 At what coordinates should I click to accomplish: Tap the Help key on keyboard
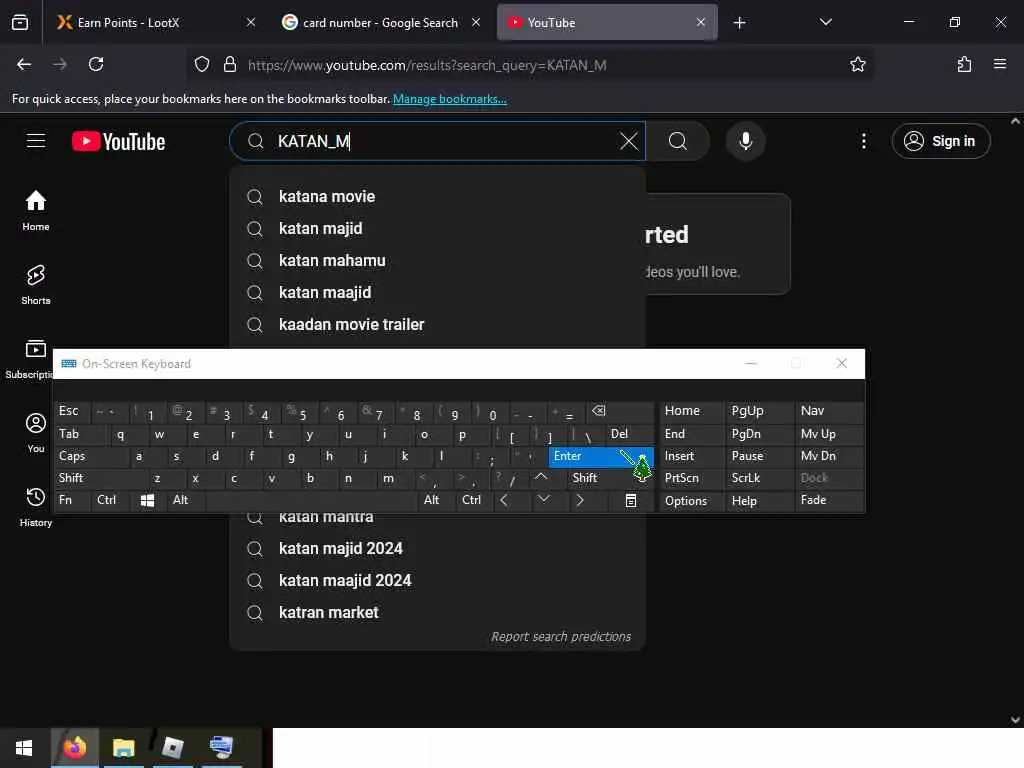click(758, 500)
